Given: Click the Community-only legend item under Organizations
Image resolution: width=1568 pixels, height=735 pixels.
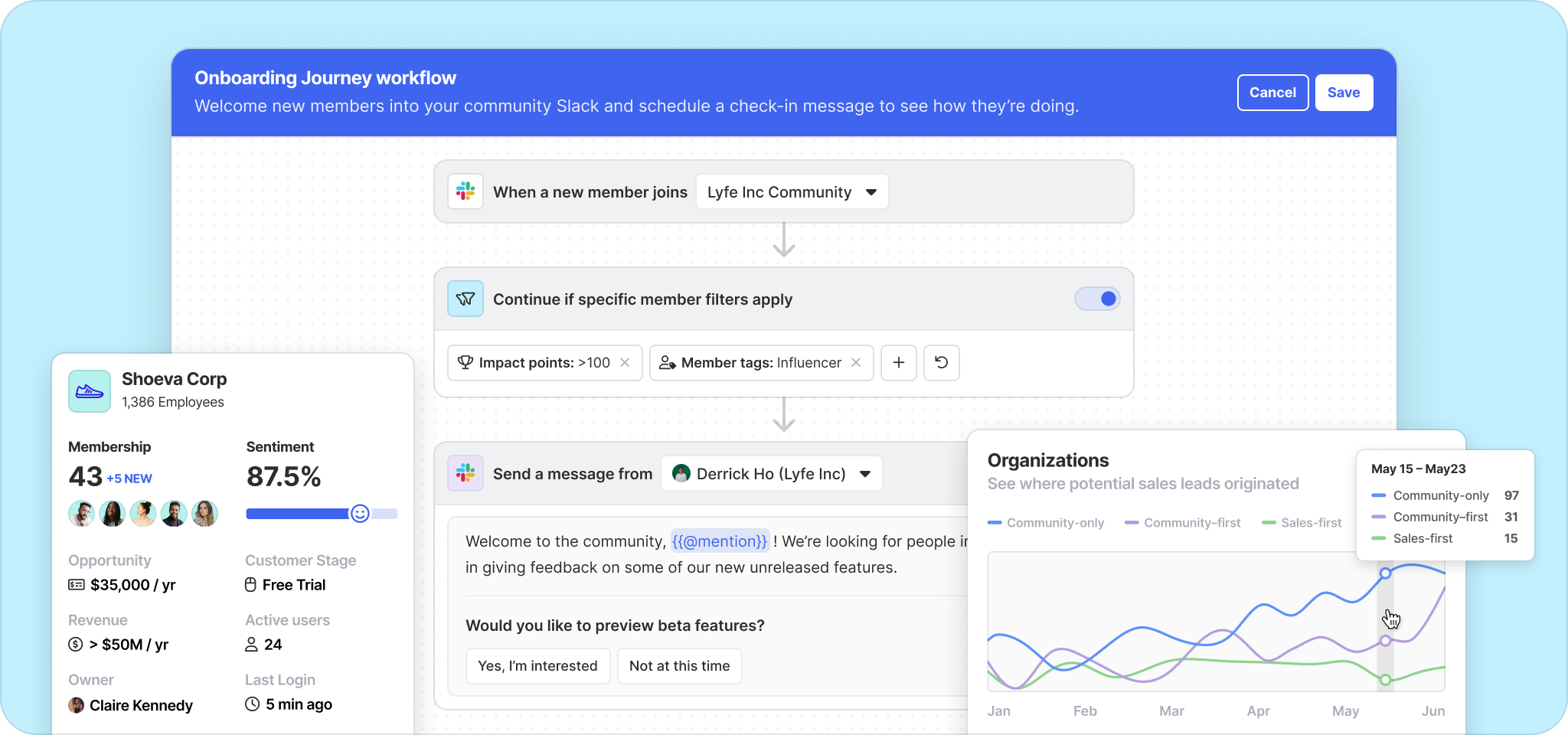Looking at the screenshot, I should point(1046,523).
